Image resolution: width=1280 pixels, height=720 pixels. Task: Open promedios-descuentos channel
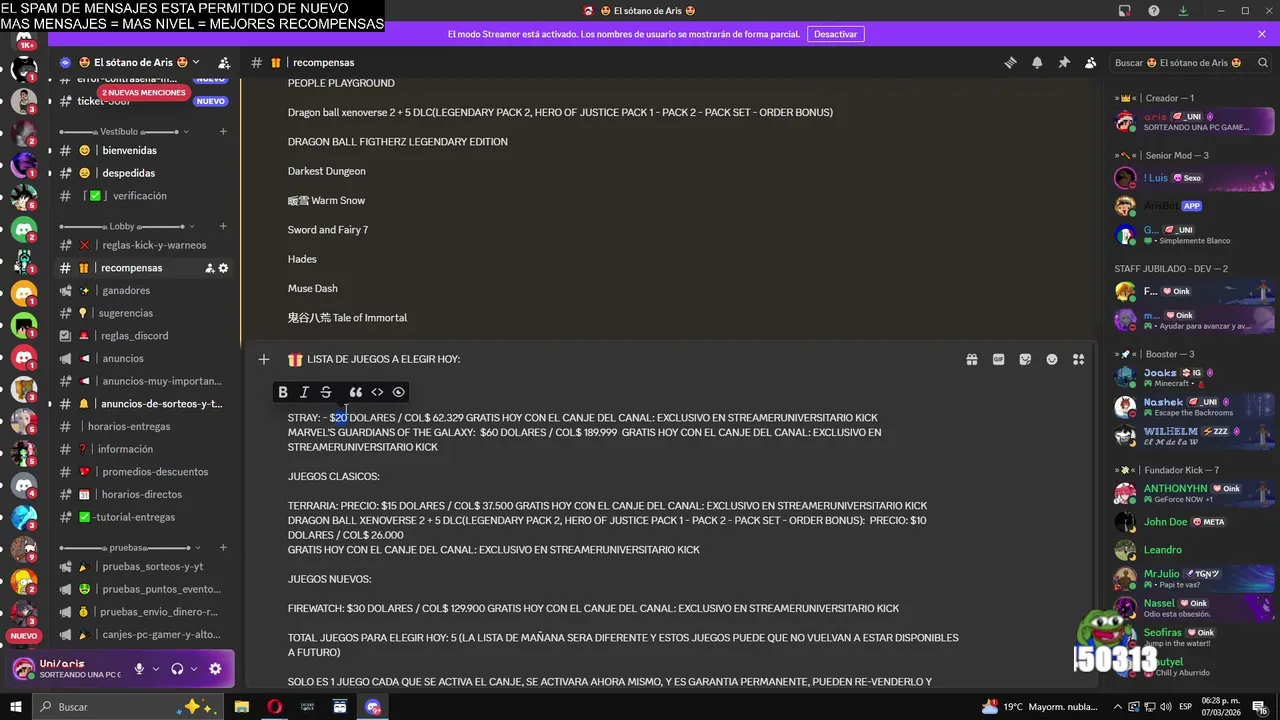click(143, 472)
